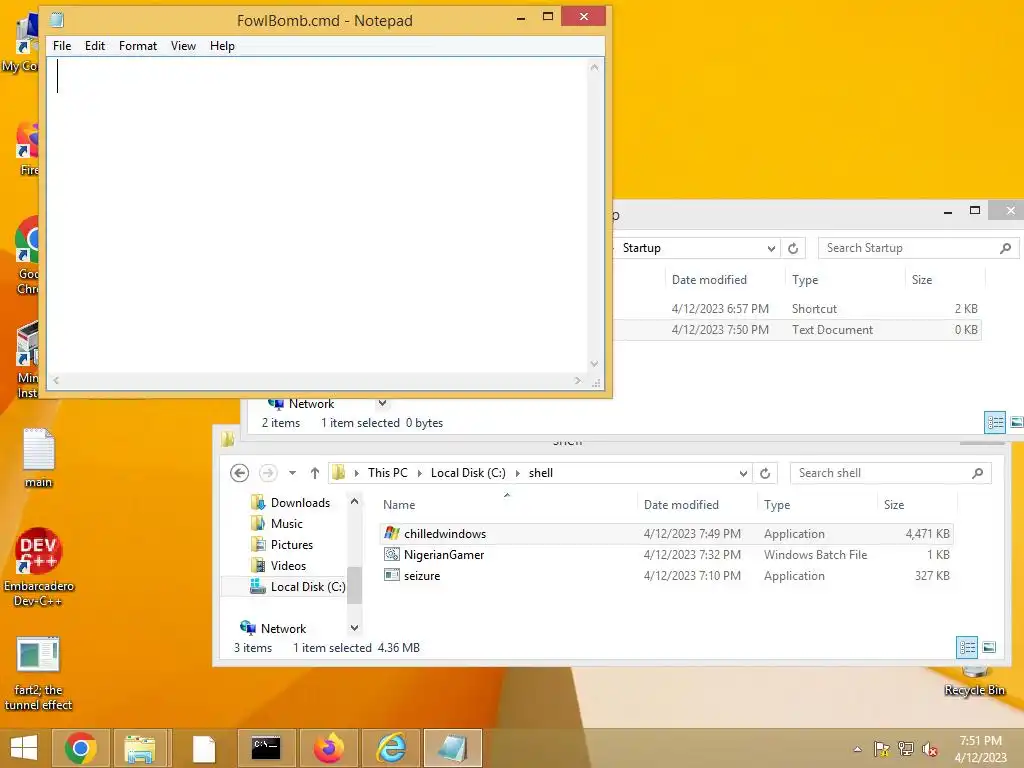Sort Startup window by Type column
Viewport: 1024px width, 768px height.
[805, 280]
